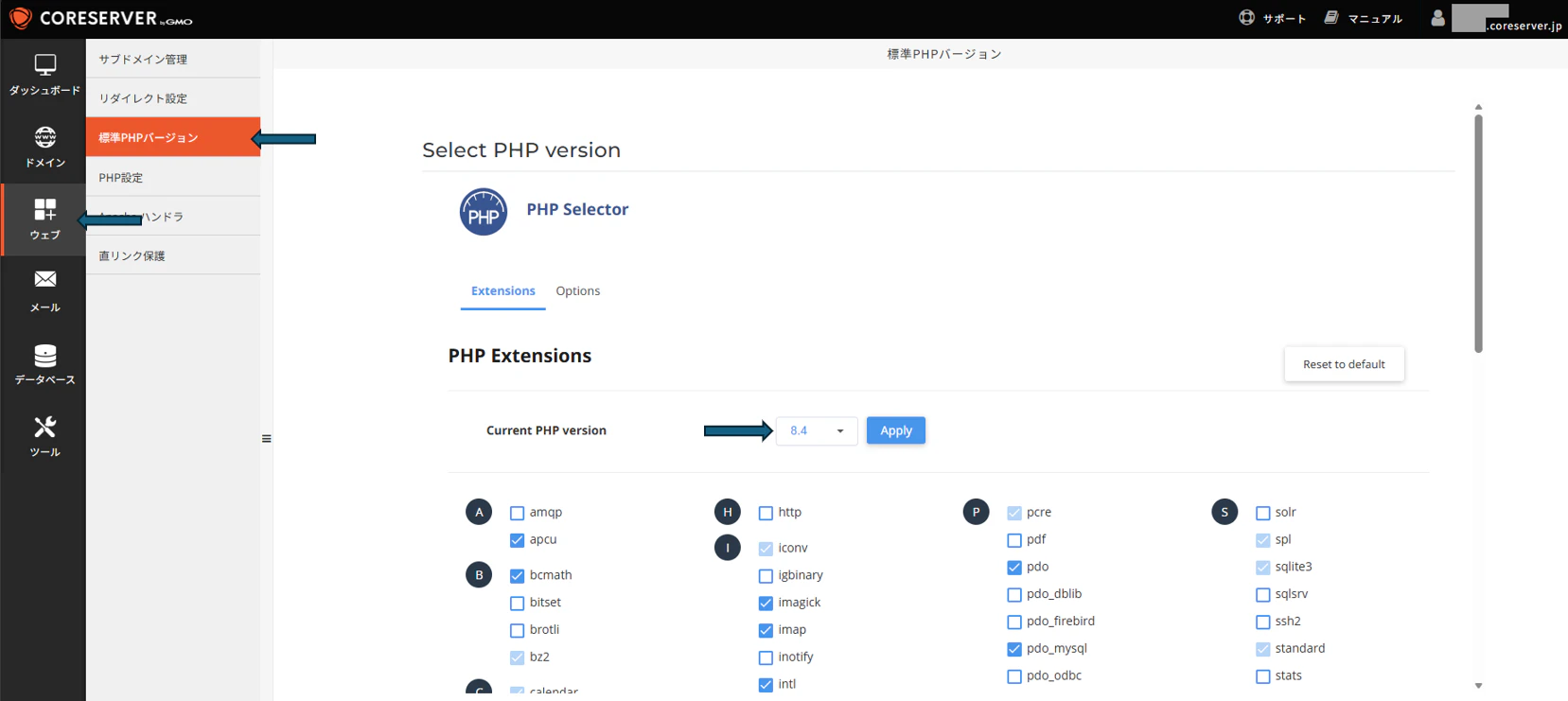
Task: Jump to extension group letter B
Action: [x=479, y=574]
